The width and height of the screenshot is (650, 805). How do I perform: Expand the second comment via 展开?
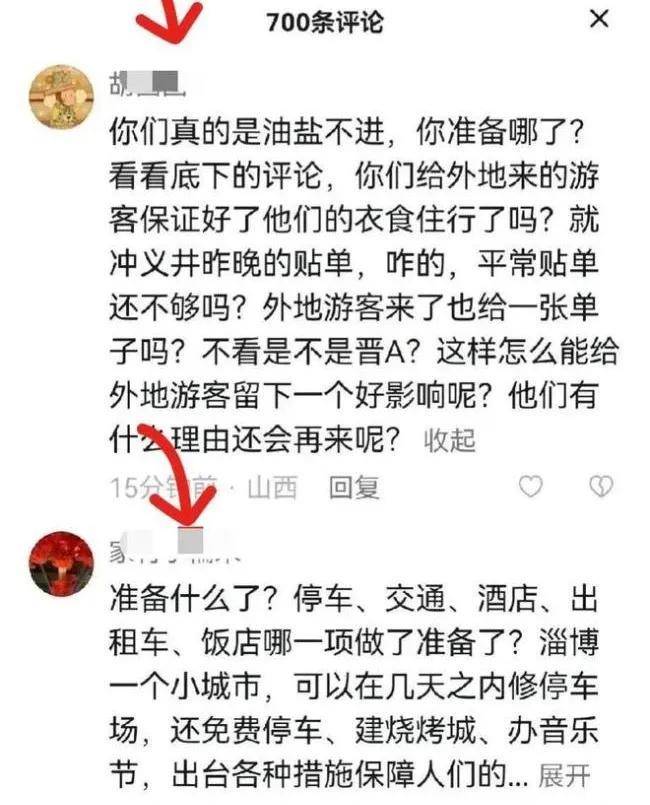[564, 775]
